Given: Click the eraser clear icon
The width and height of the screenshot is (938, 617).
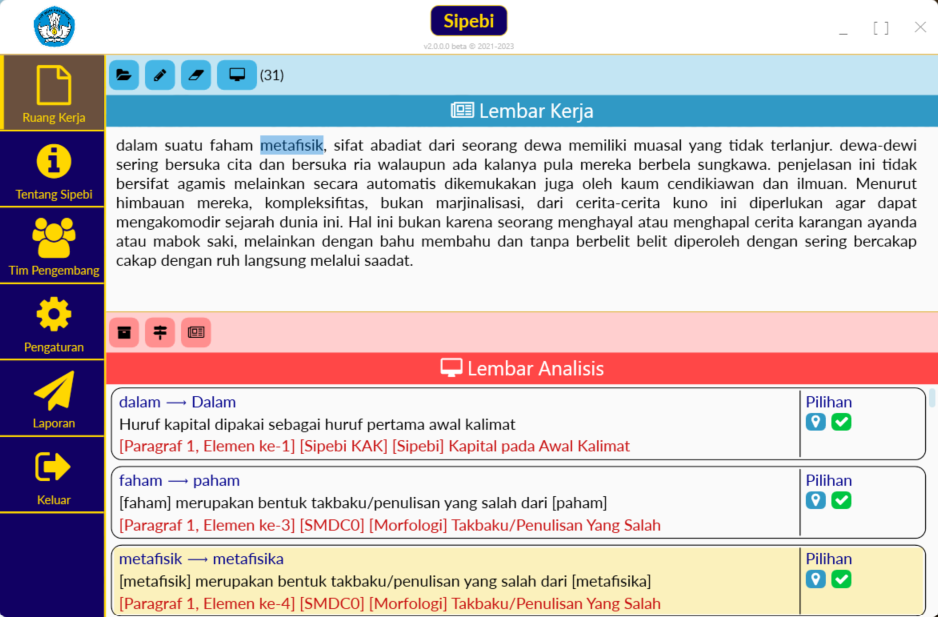Looking at the screenshot, I should click(196, 75).
